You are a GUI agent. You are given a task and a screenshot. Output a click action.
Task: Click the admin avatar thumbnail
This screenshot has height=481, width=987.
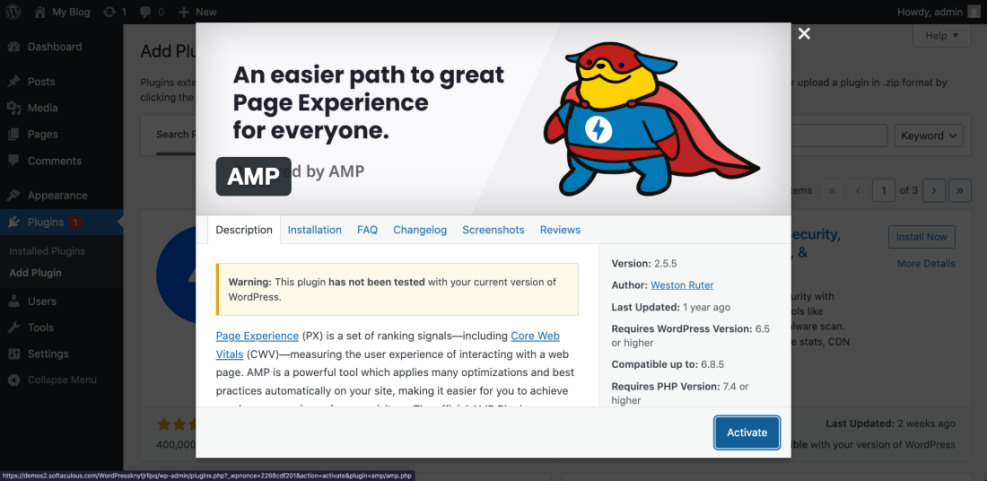click(974, 11)
